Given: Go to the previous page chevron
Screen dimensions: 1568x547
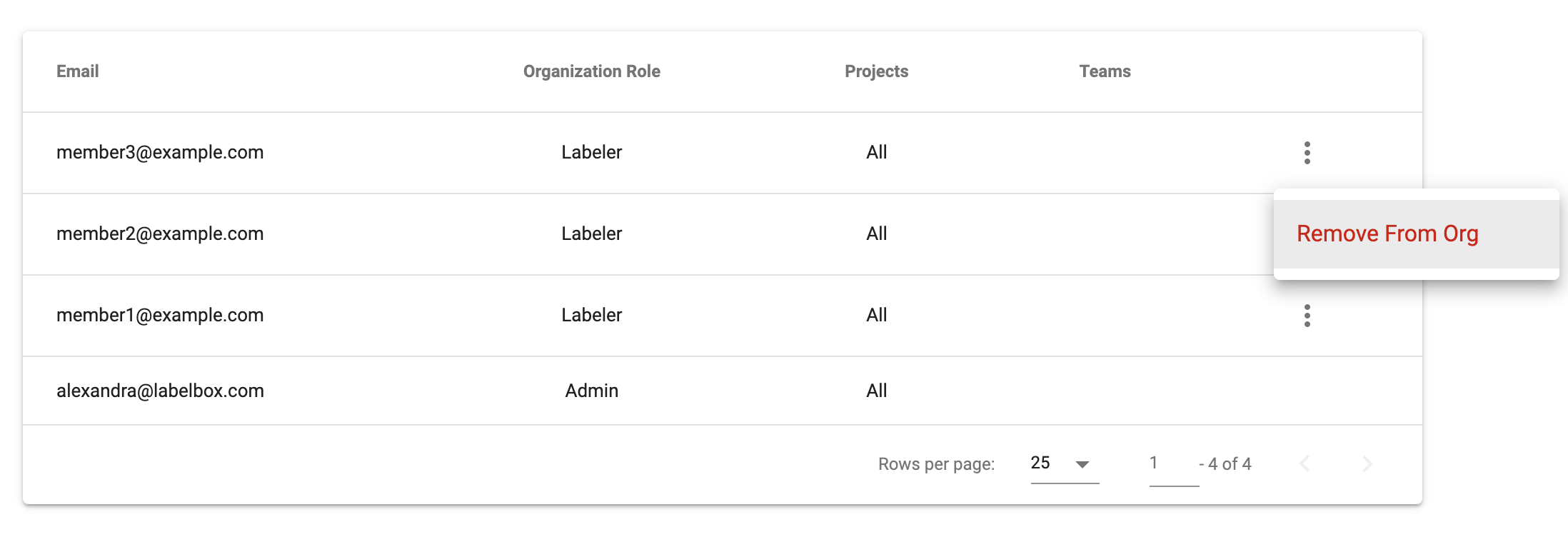Looking at the screenshot, I should (x=1305, y=464).
